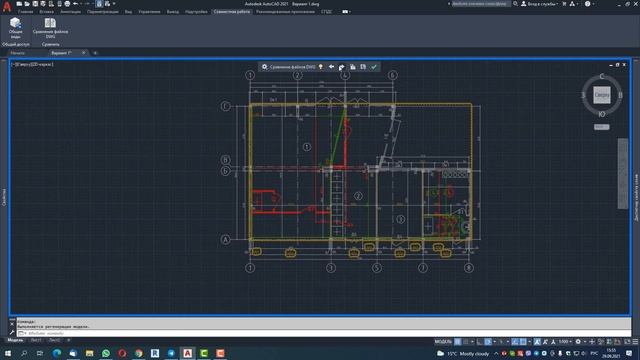Switch to the Модель layout tab

point(16,340)
